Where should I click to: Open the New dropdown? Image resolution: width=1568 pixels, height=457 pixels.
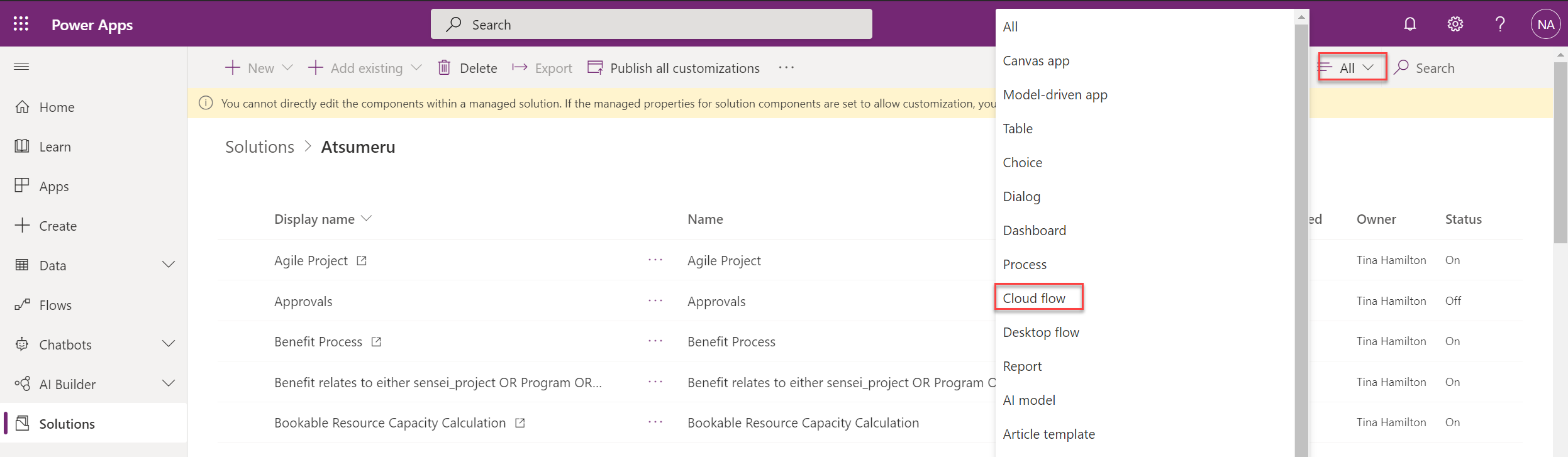259,68
